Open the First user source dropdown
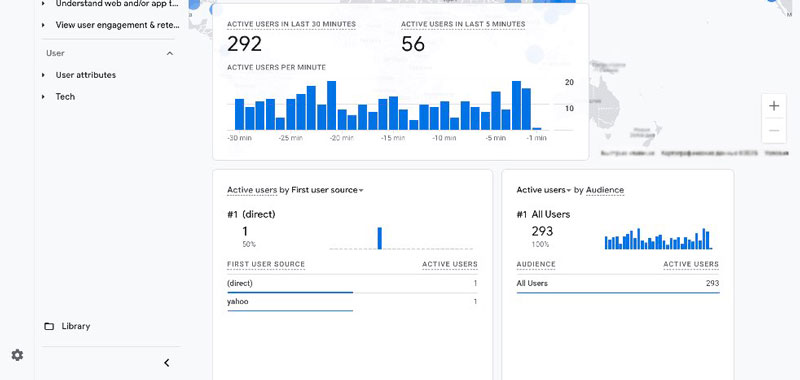 click(327, 190)
